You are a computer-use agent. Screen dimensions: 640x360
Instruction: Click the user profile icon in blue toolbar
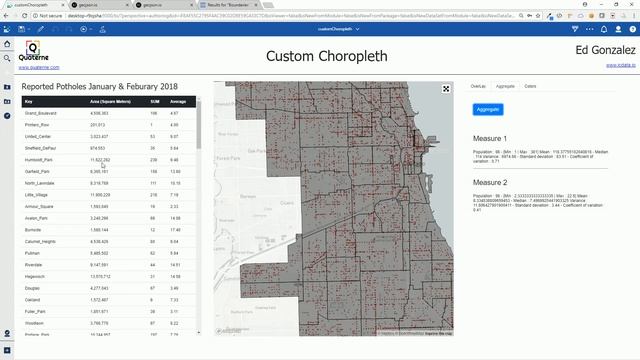tap(618, 29)
